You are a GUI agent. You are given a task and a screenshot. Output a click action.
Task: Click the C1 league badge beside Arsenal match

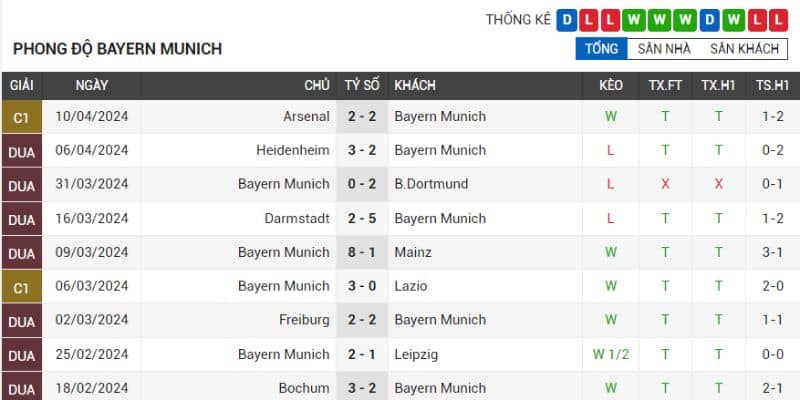coord(21,117)
